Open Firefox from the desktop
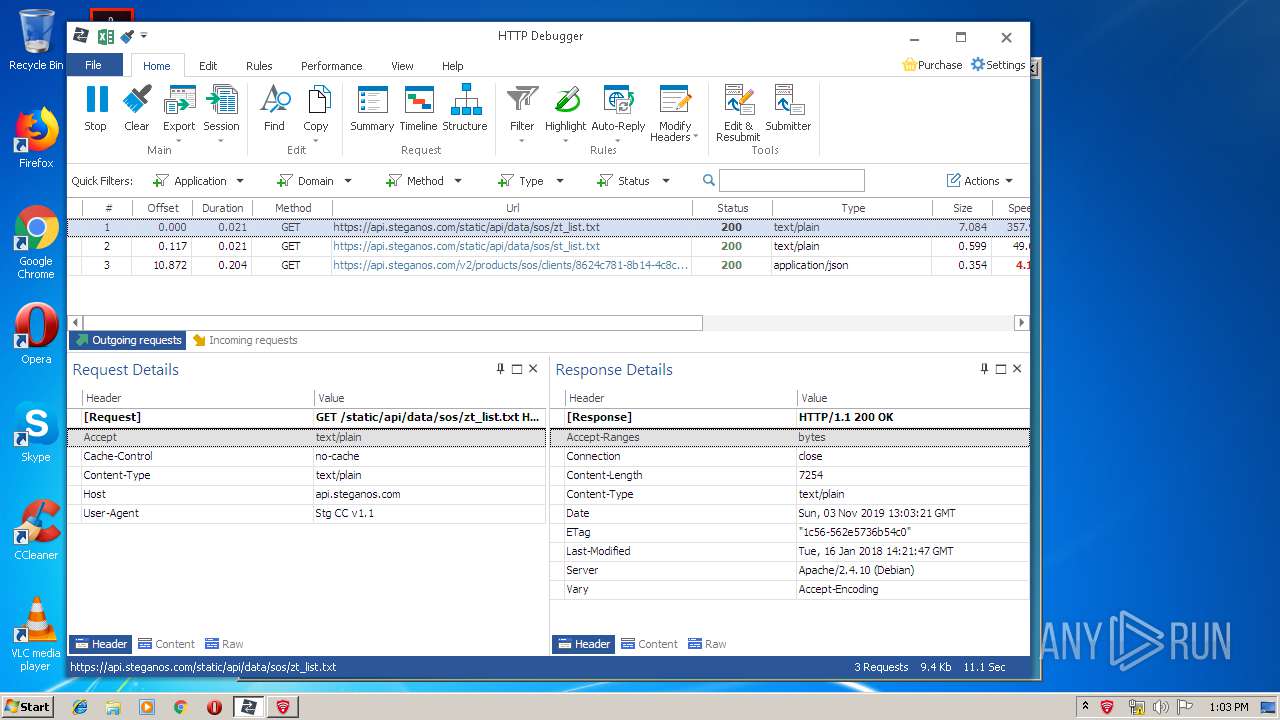 [36, 138]
